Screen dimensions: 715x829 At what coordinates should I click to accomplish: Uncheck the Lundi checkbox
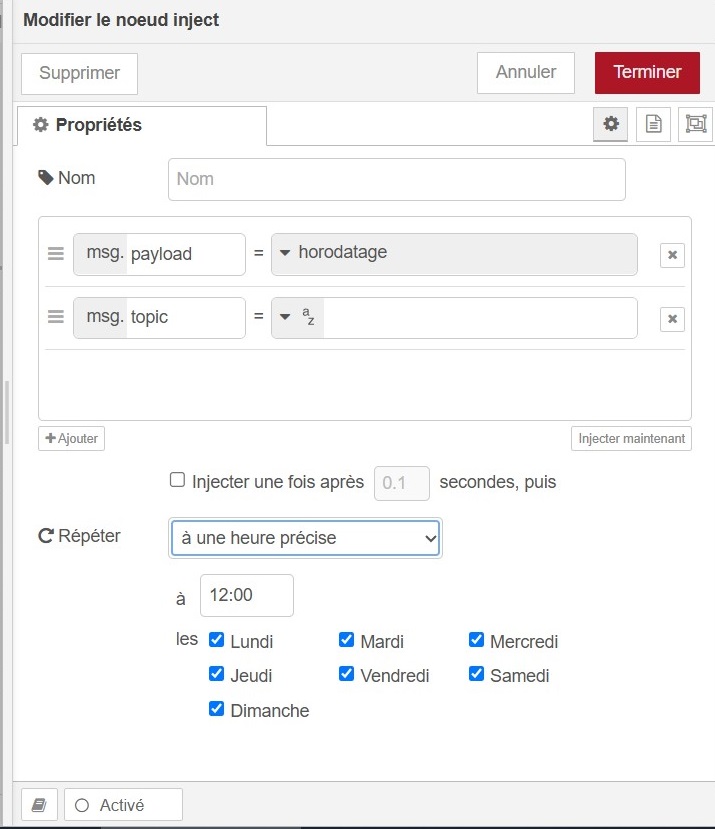(216, 640)
